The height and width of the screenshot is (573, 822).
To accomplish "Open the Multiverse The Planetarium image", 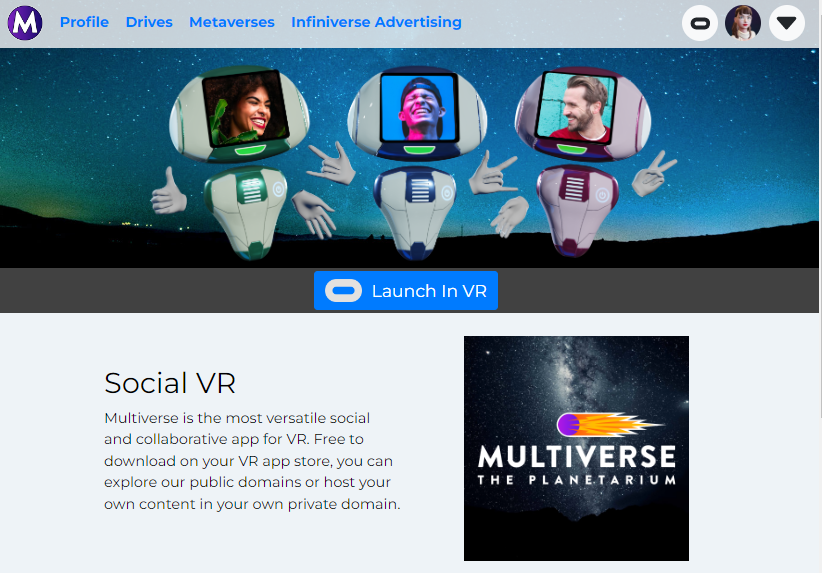I will pos(576,448).
